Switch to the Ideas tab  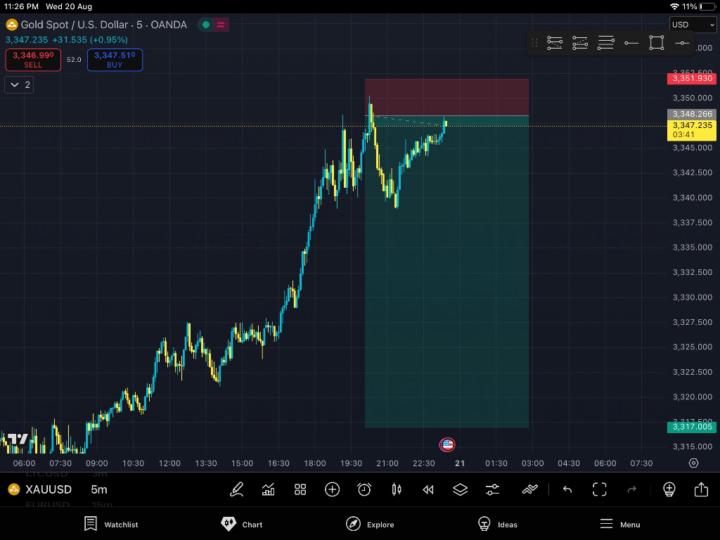[x=497, y=524]
